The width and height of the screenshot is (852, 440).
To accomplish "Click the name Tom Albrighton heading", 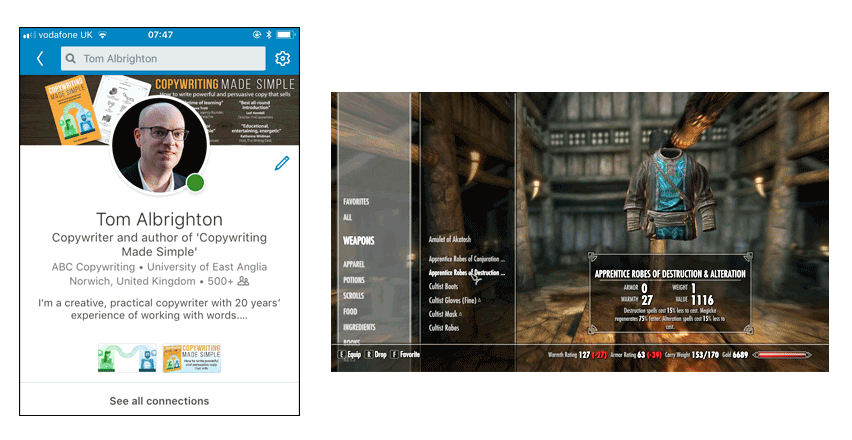I will point(159,219).
